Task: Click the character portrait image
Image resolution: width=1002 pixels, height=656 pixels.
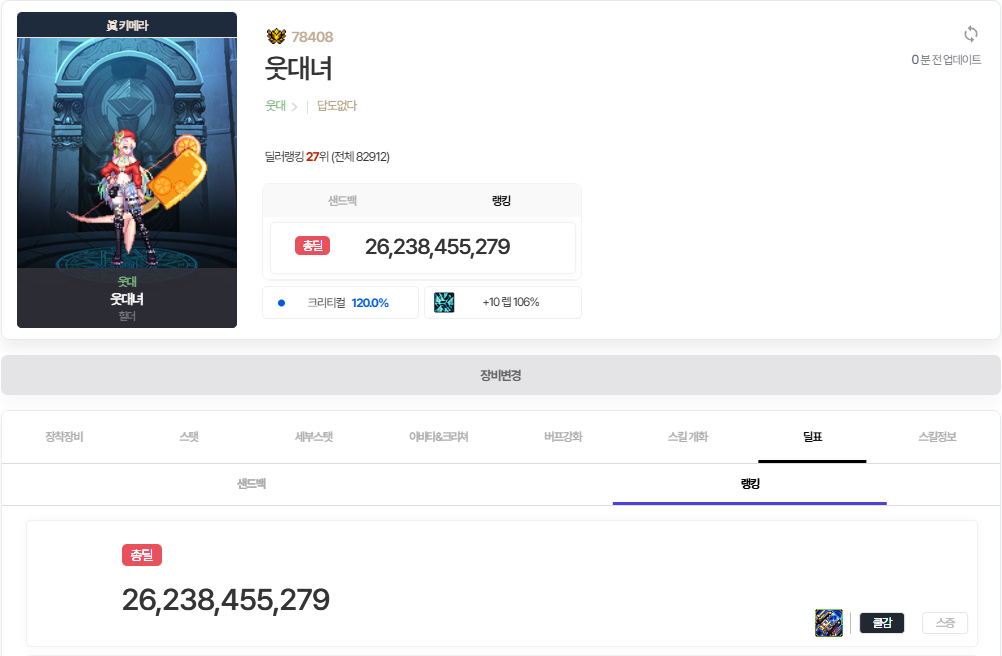Action: click(x=127, y=153)
